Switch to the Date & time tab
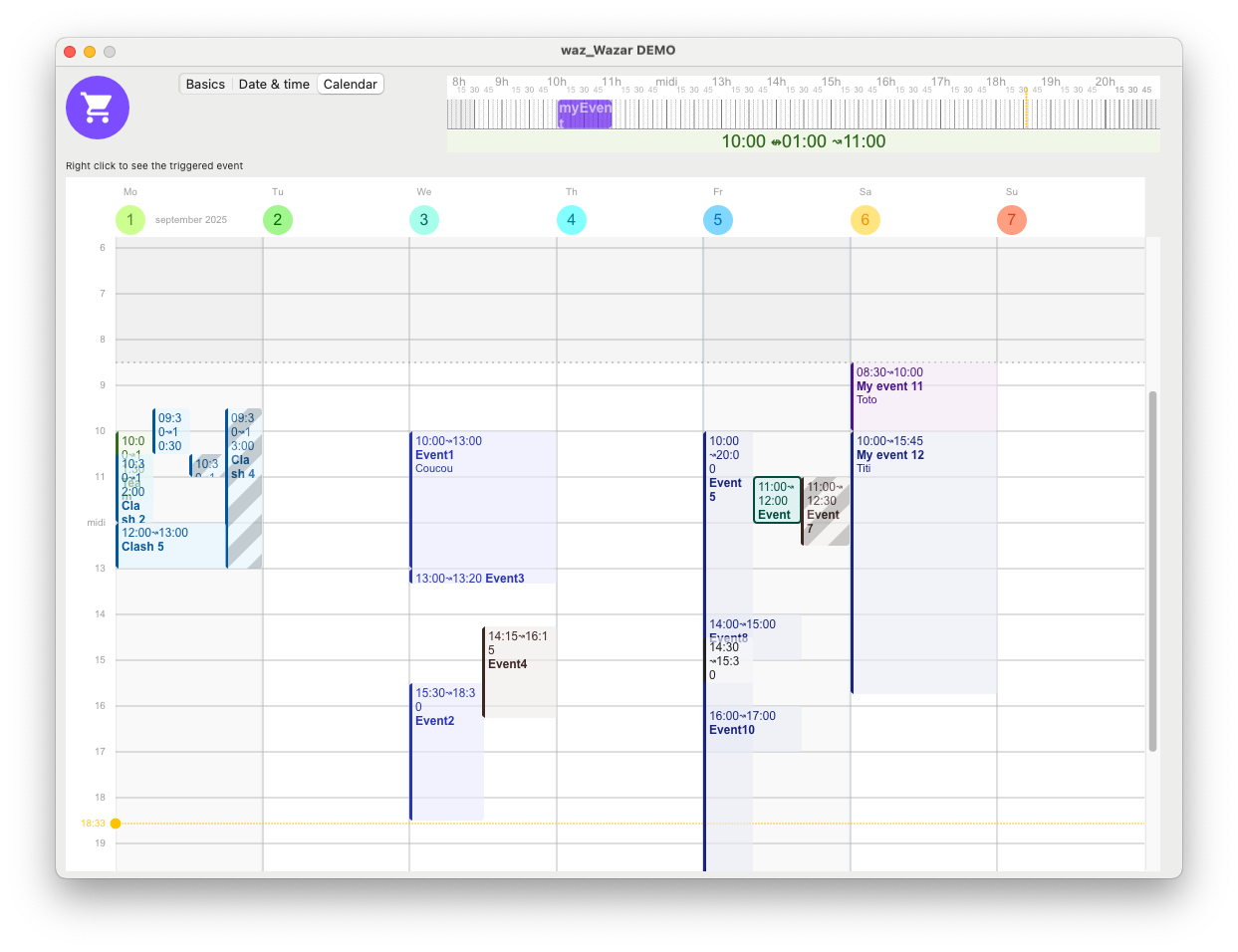 tap(274, 85)
